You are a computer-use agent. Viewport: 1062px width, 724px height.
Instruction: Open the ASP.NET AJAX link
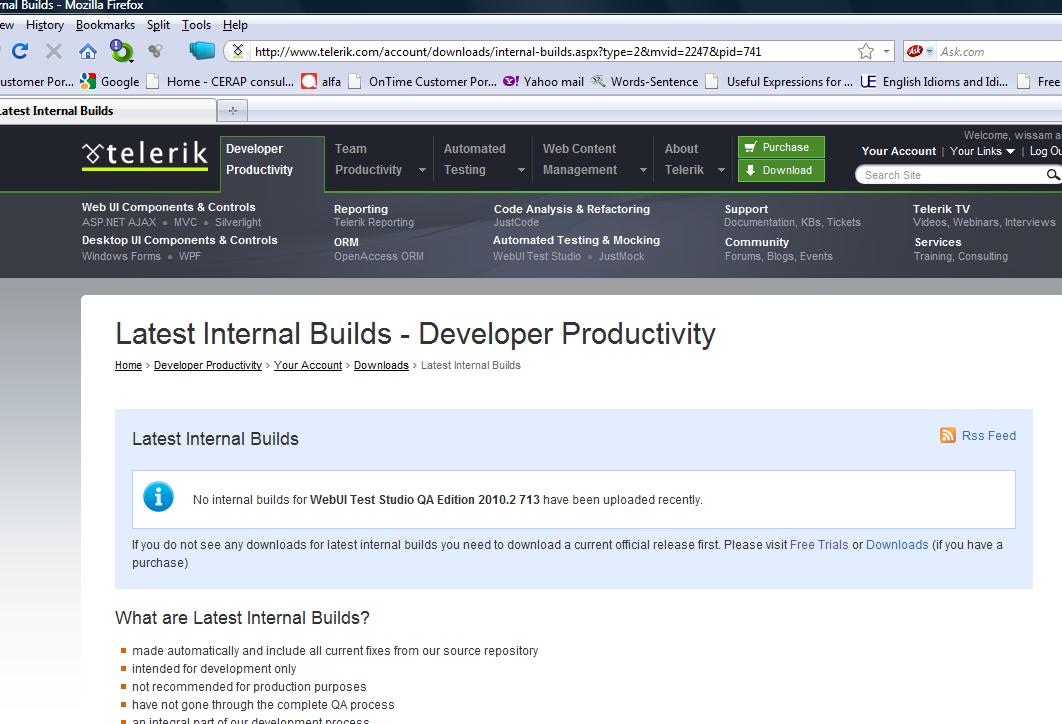click(119, 222)
